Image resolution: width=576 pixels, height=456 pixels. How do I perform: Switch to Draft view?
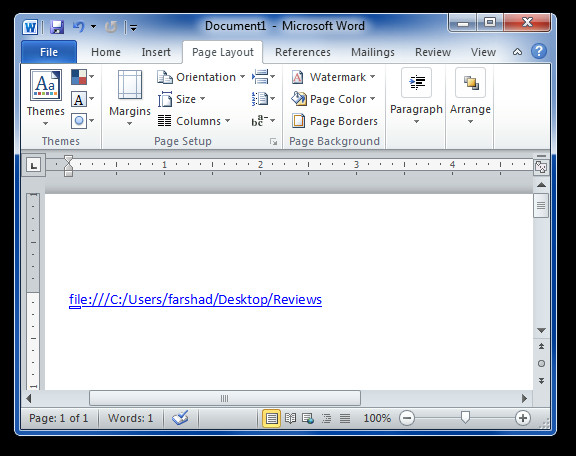(345, 418)
